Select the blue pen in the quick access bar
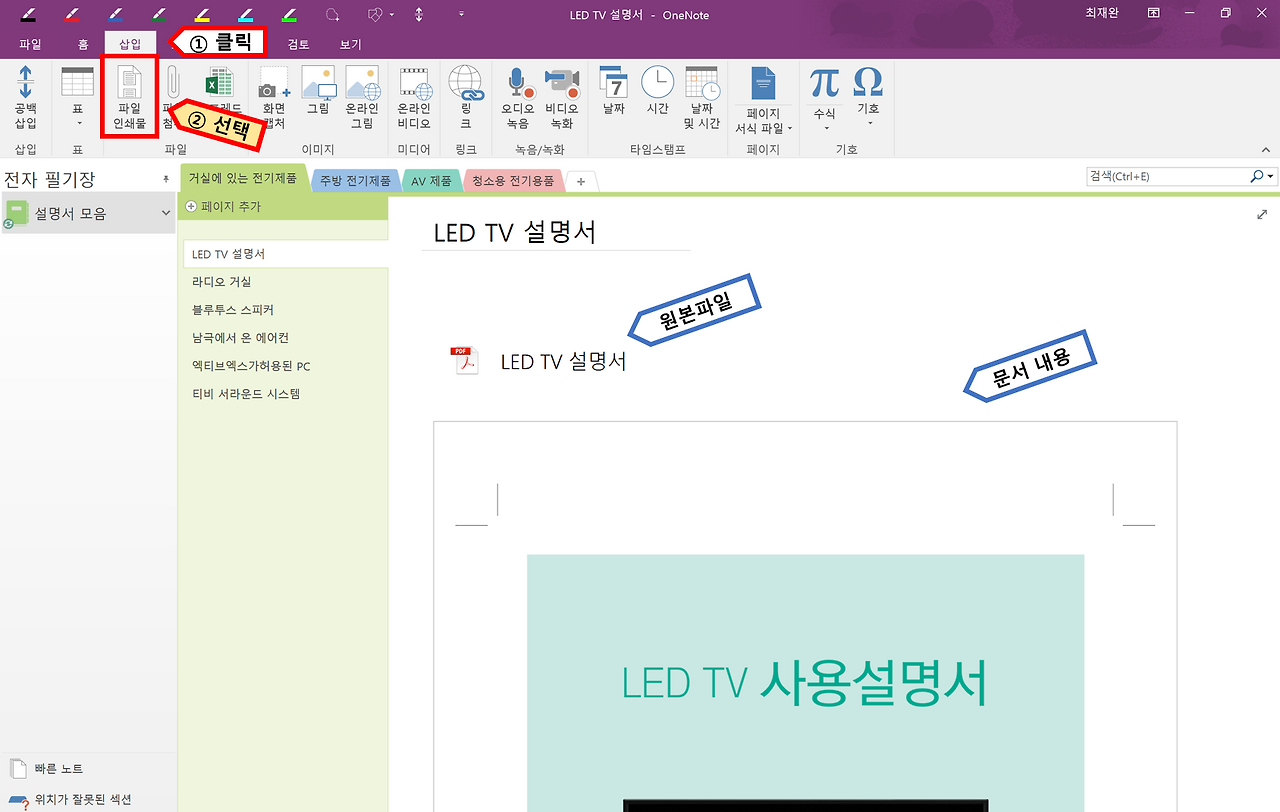Image resolution: width=1280 pixels, height=812 pixels. [x=115, y=14]
